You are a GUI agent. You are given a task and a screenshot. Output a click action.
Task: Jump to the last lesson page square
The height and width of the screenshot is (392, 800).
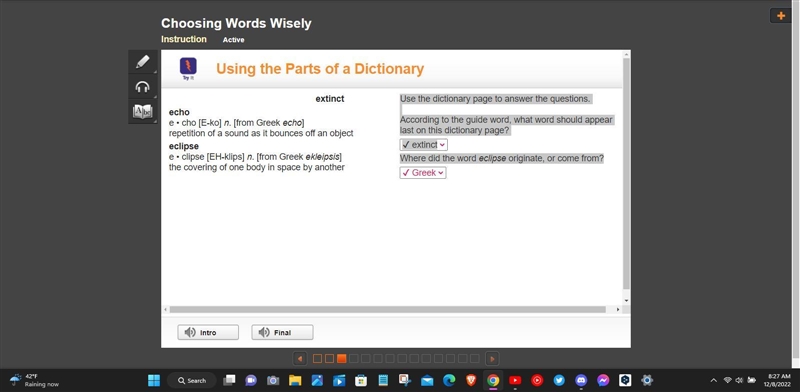(474, 359)
